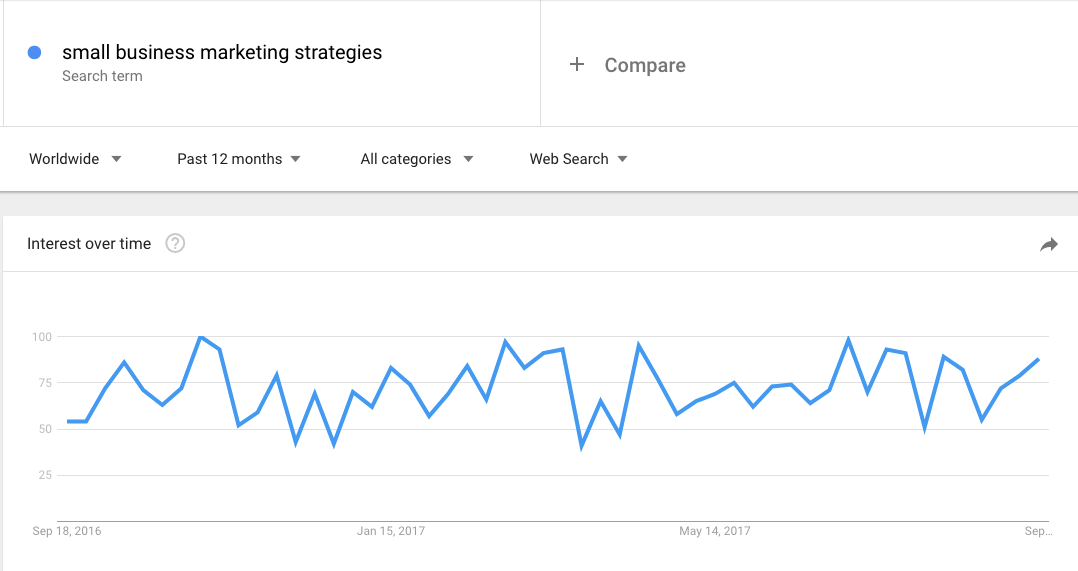
Task: Click the blue dot color indicator
Action: 34,52
